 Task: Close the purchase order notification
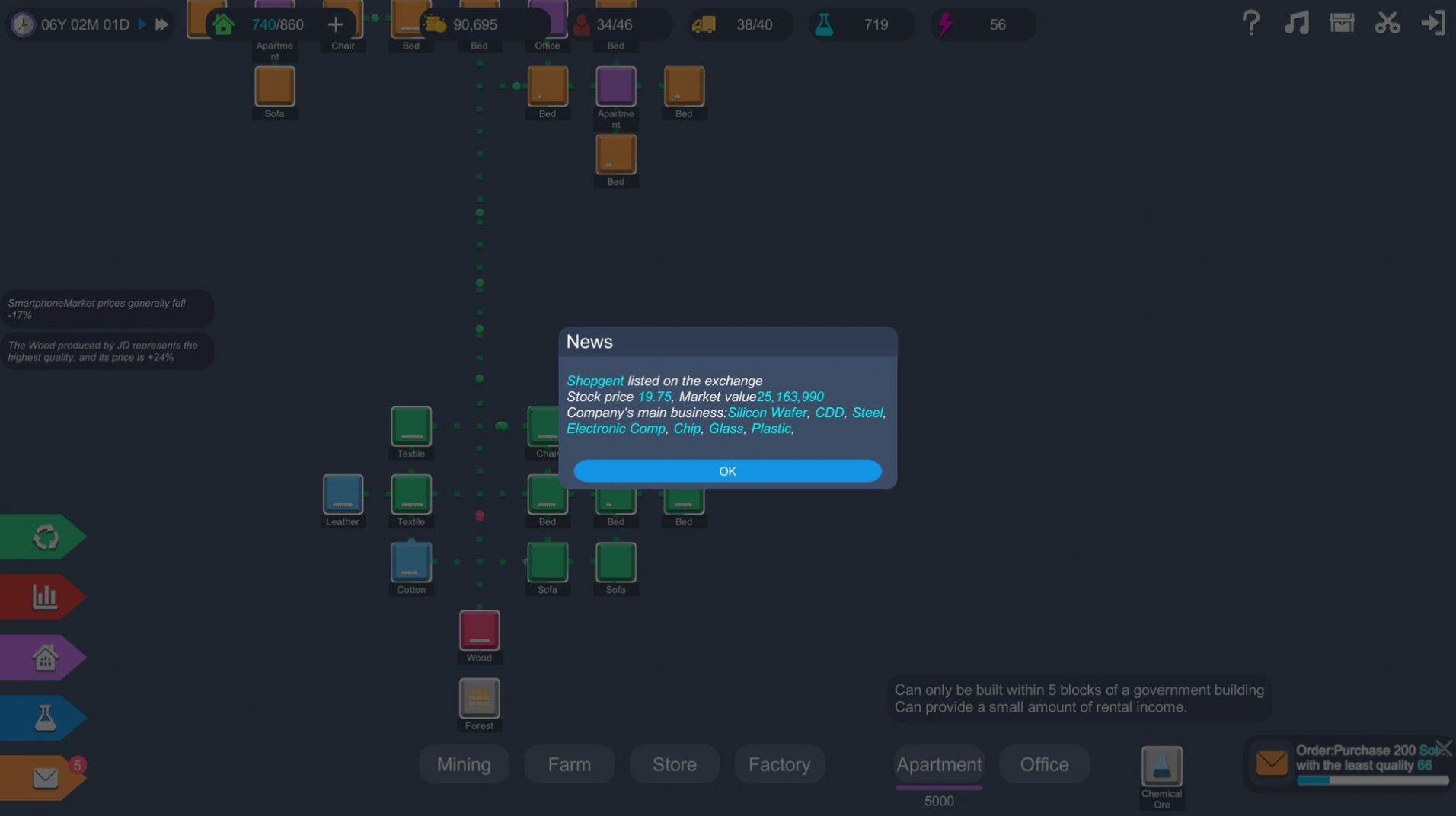pos(1444,747)
